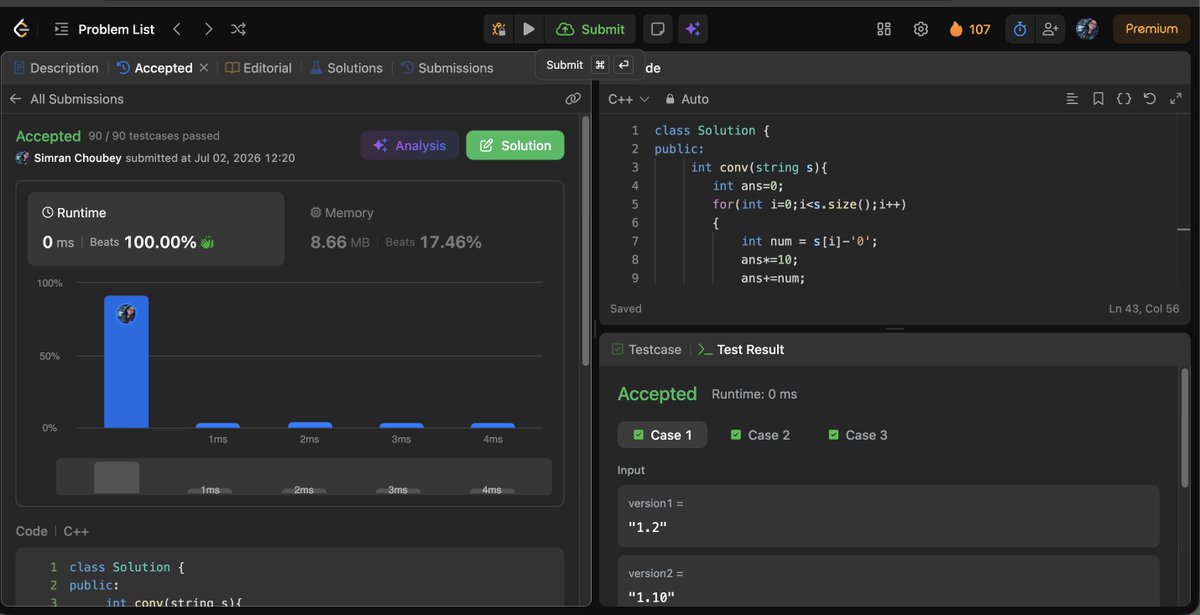
Task: Switch to the Description tab
Action: click(56, 68)
